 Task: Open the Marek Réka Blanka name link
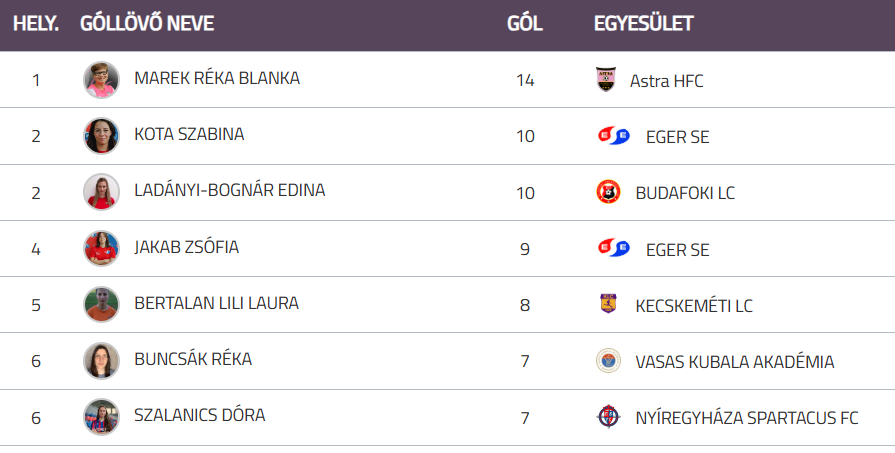pos(217,78)
